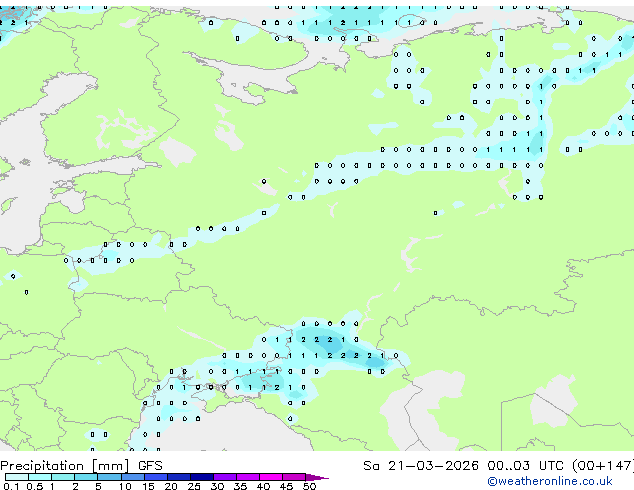Click the '50' legend label
The width and height of the screenshot is (634, 490).
tap(310, 486)
